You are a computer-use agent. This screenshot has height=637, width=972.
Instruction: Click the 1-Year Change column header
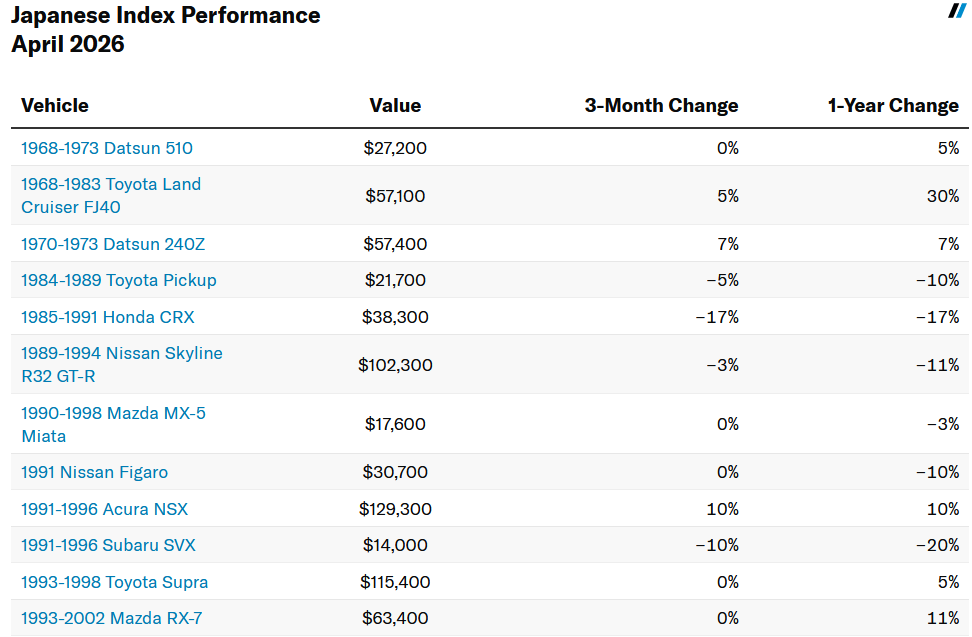(x=893, y=106)
